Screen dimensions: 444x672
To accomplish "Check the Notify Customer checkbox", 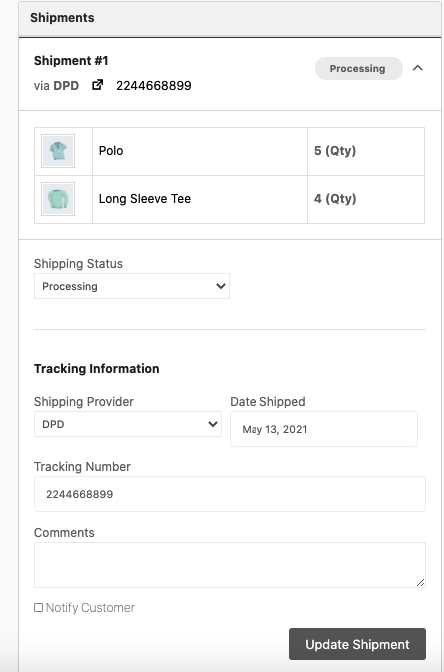I will pos(39,608).
